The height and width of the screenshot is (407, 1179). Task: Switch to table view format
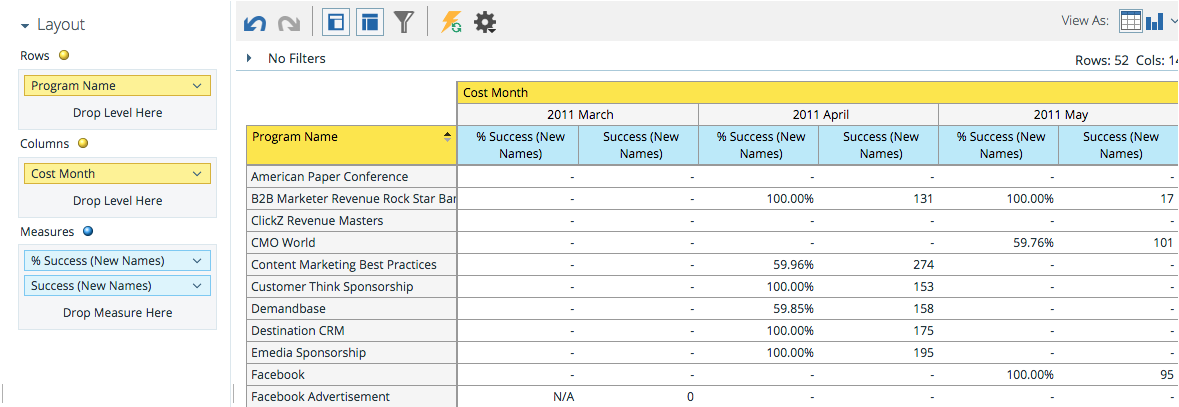(1130, 21)
